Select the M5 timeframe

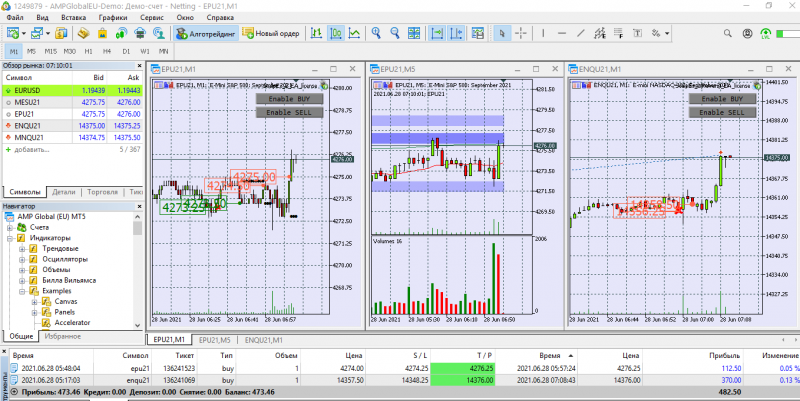32,52
